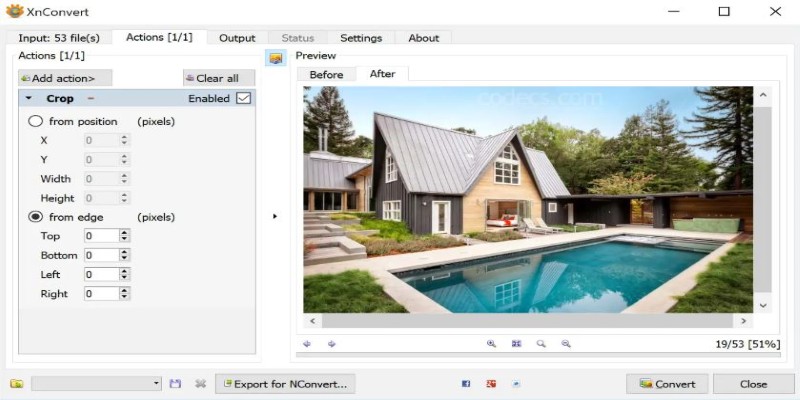Open the Facebook link icon
Viewport: 800px width, 400px height.
pos(466,384)
